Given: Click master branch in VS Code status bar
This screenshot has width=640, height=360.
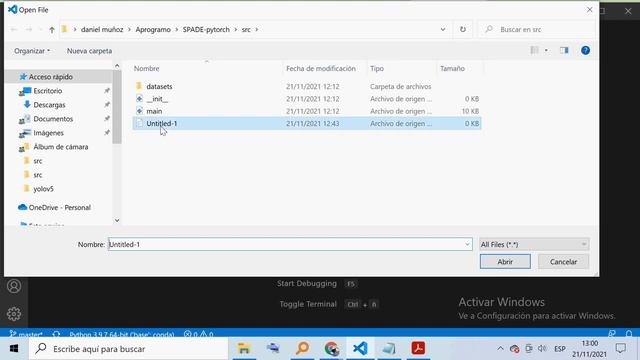Looking at the screenshot, I should tap(26, 334).
